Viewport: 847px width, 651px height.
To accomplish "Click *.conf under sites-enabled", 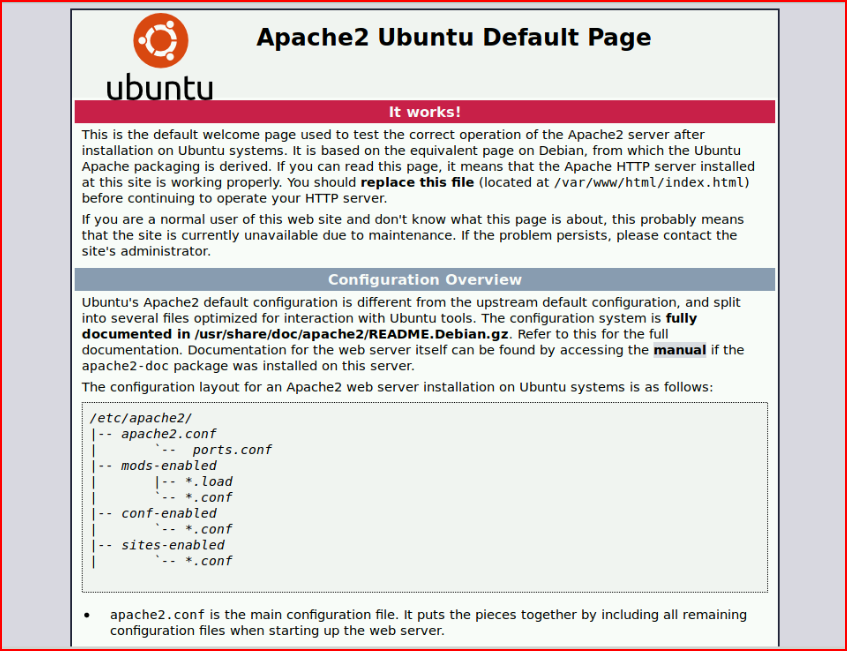I will 209,561.
